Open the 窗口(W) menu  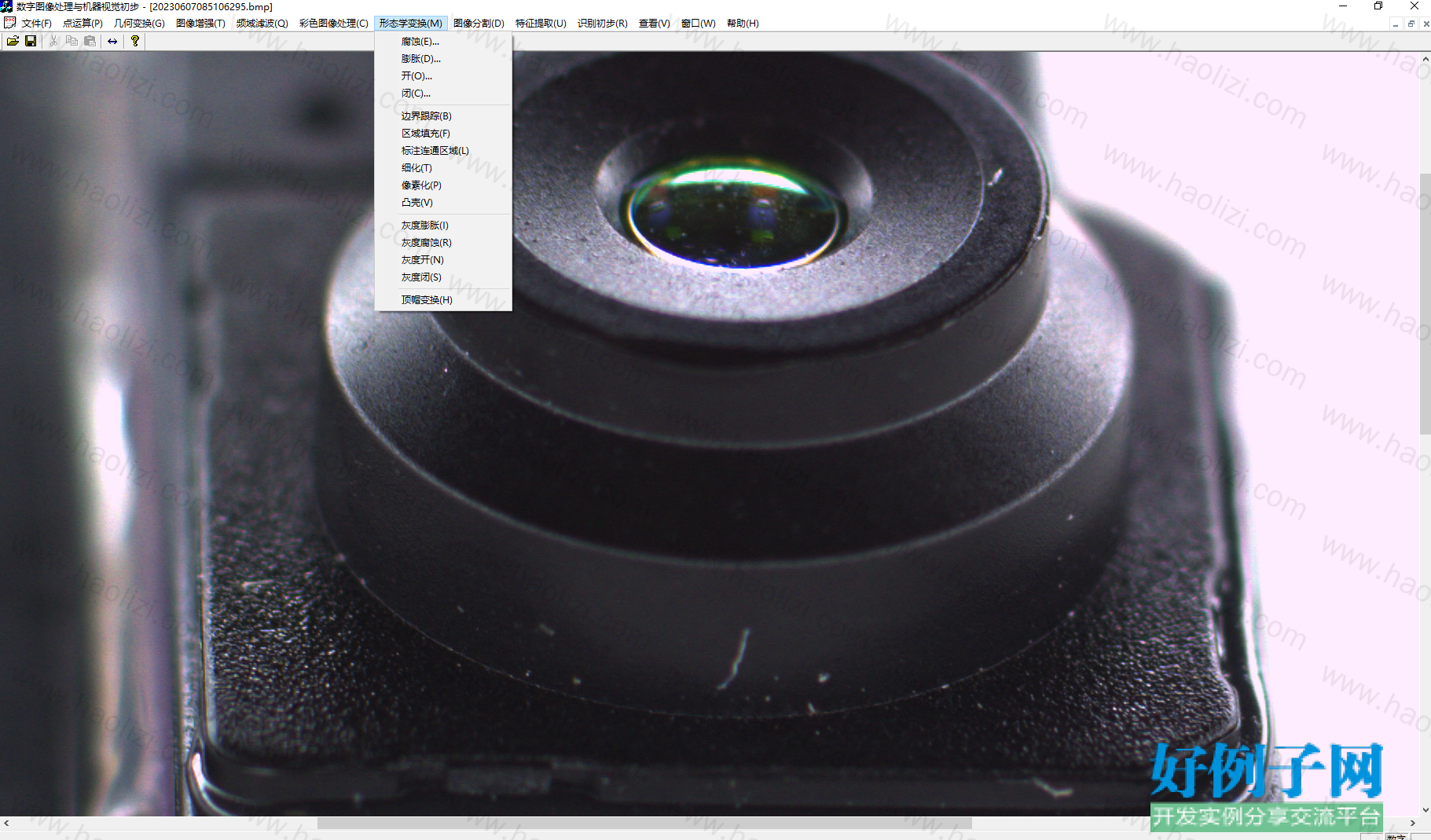click(699, 23)
